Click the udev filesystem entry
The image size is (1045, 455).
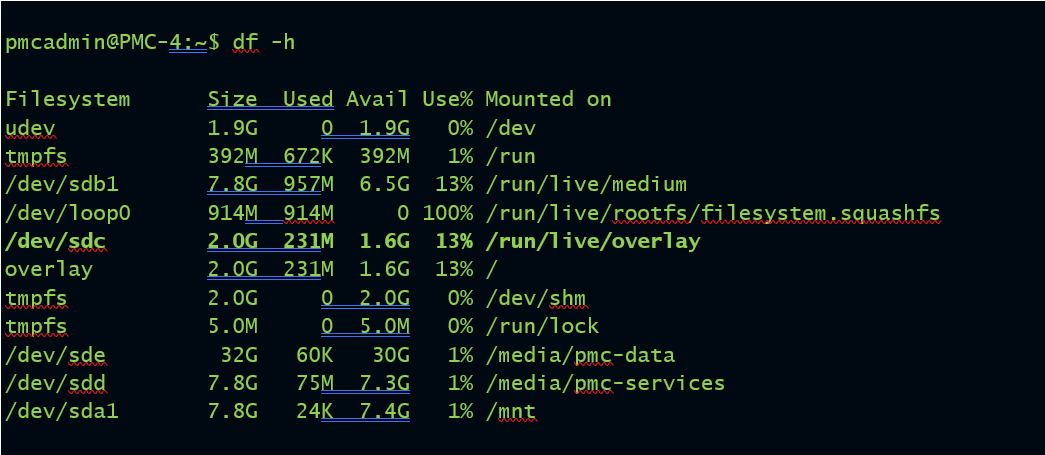30,128
